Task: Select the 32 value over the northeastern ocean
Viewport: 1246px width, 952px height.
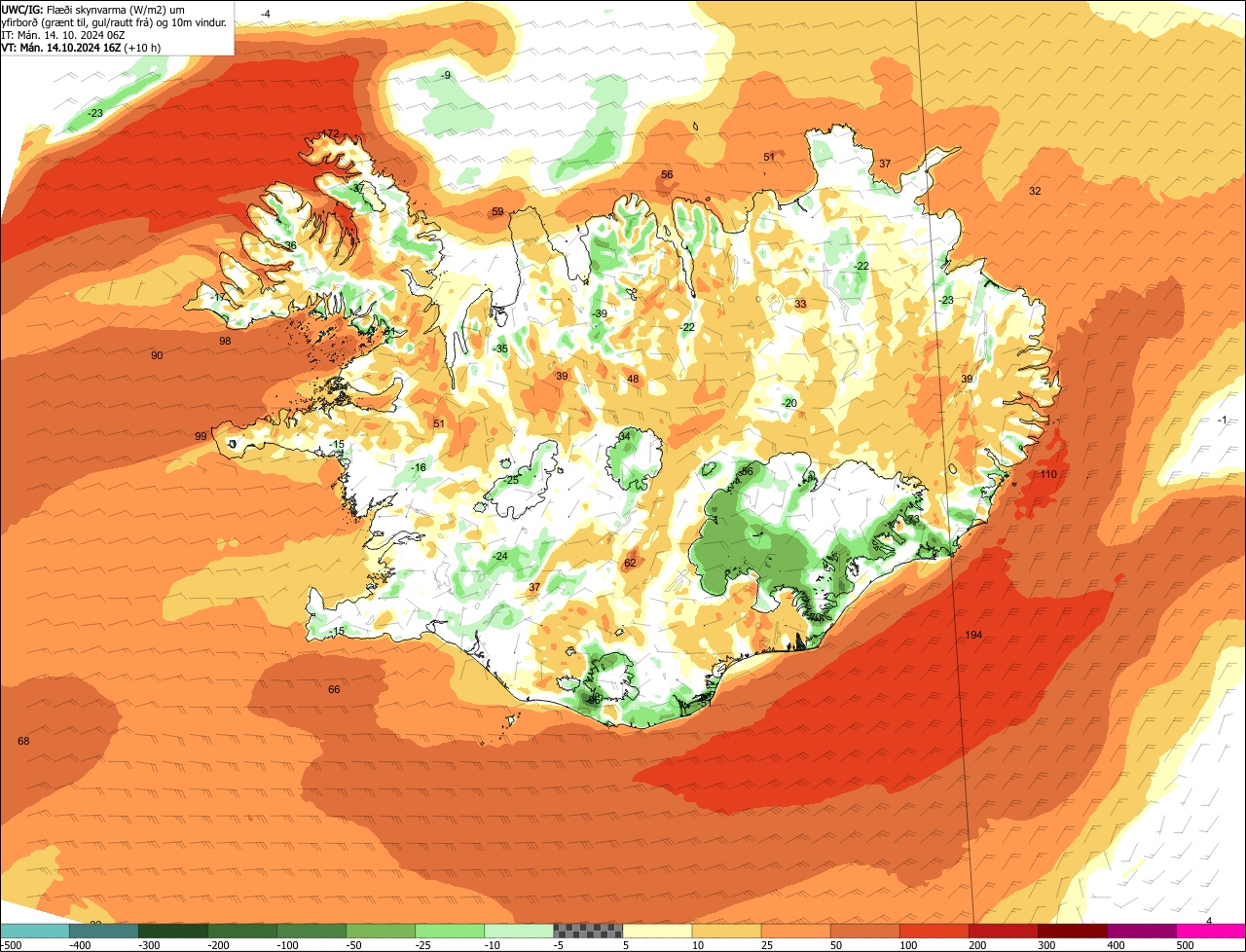Action: click(x=1035, y=191)
